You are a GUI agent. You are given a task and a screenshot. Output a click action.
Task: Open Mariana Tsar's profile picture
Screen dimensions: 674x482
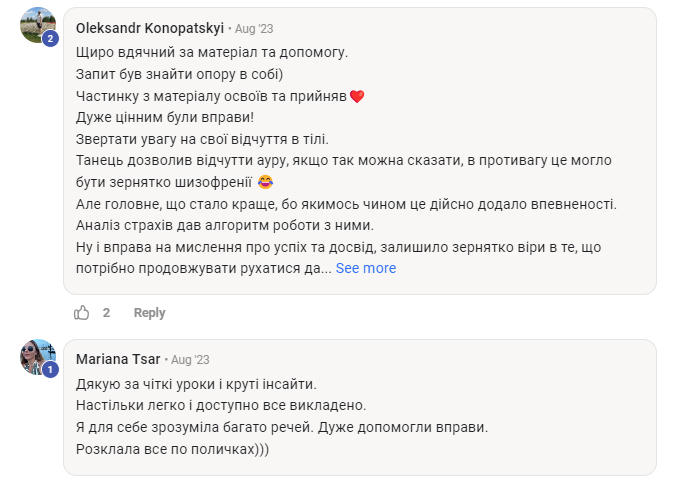tap(37, 356)
